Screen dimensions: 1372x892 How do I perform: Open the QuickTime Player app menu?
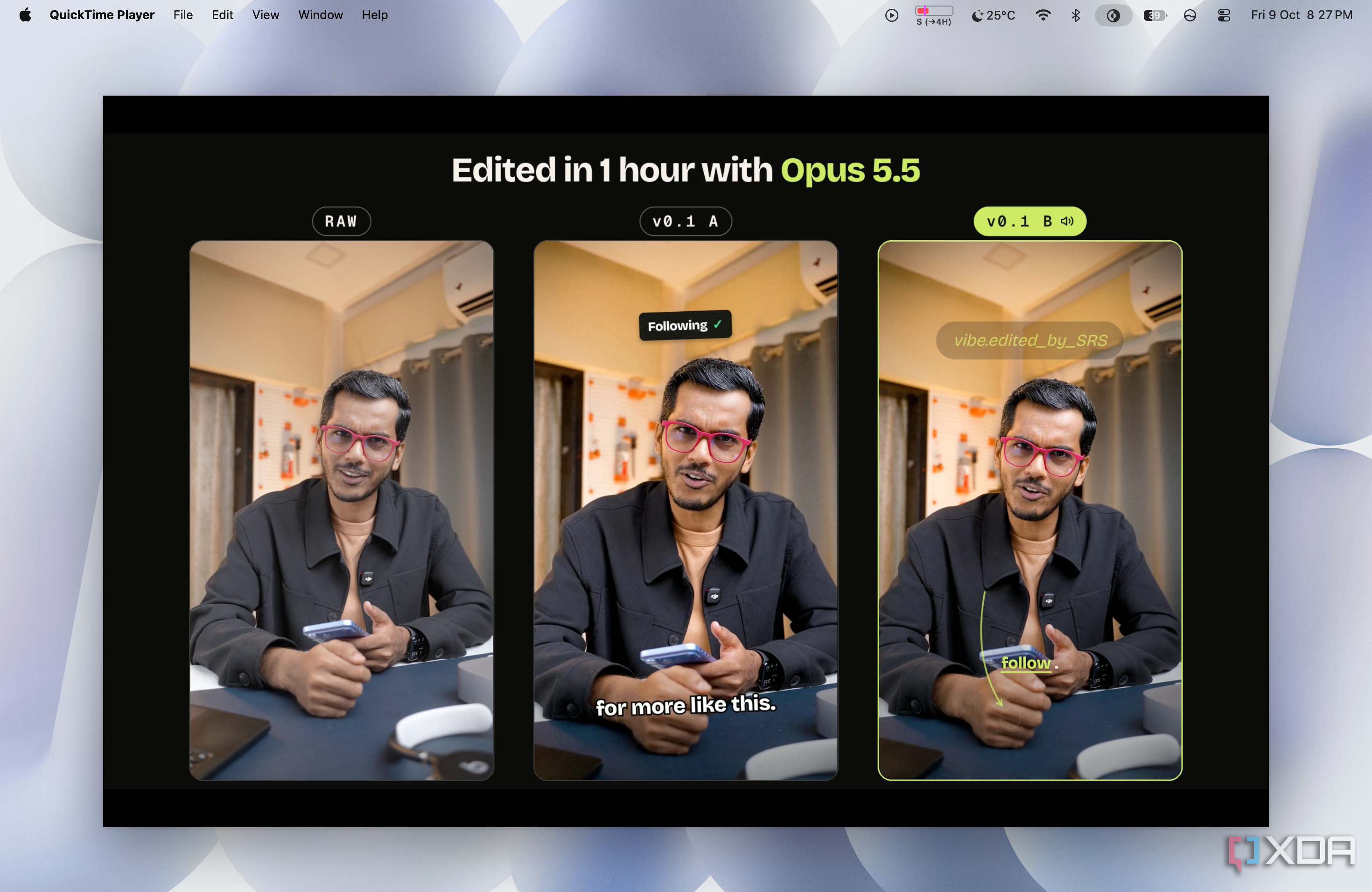(102, 15)
